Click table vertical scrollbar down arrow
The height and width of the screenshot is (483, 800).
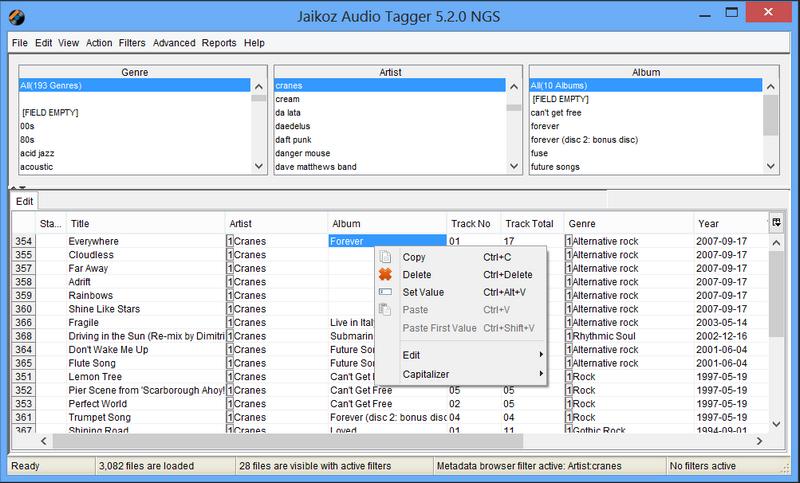(776, 424)
